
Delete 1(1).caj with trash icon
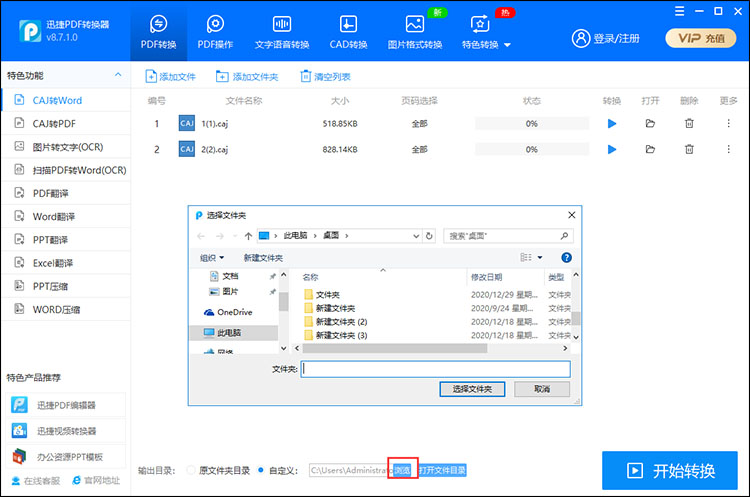click(x=689, y=123)
